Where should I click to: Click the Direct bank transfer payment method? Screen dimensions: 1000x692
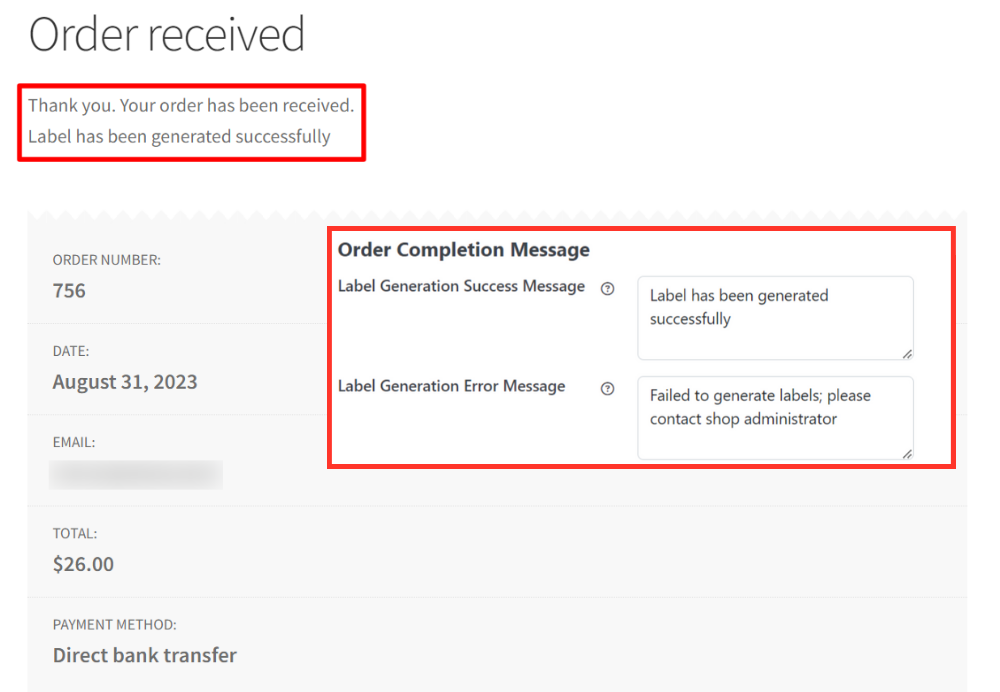click(x=145, y=655)
